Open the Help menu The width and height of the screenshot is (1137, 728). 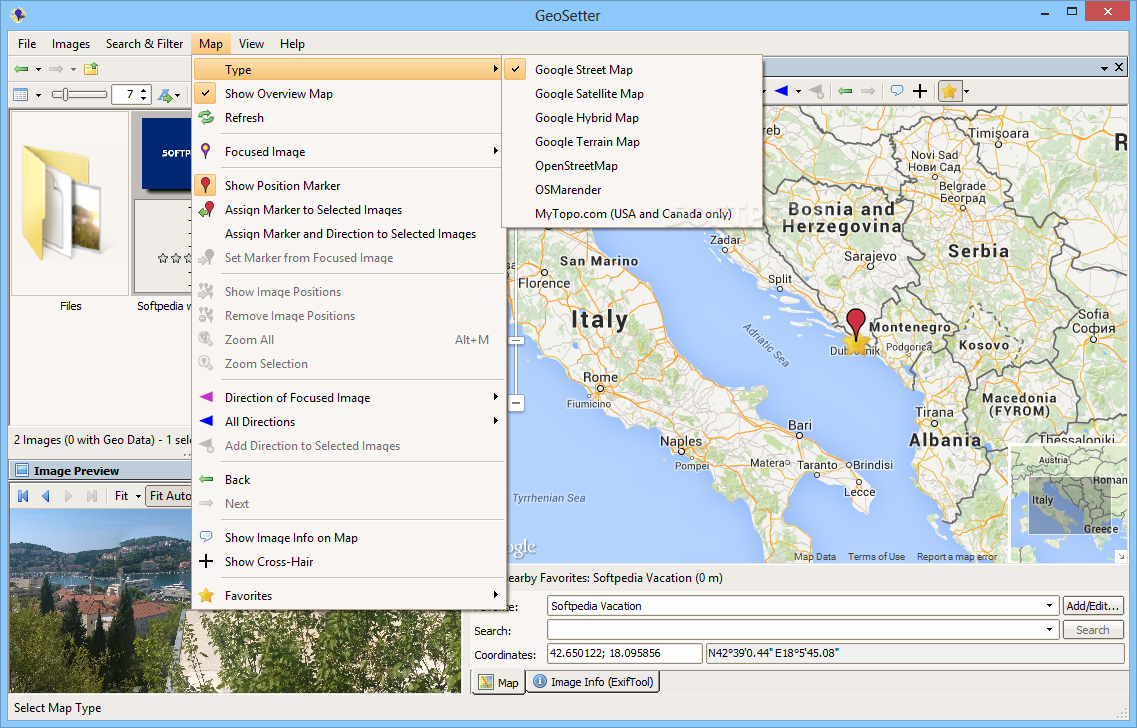pyautogui.click(x=292, y=44)
